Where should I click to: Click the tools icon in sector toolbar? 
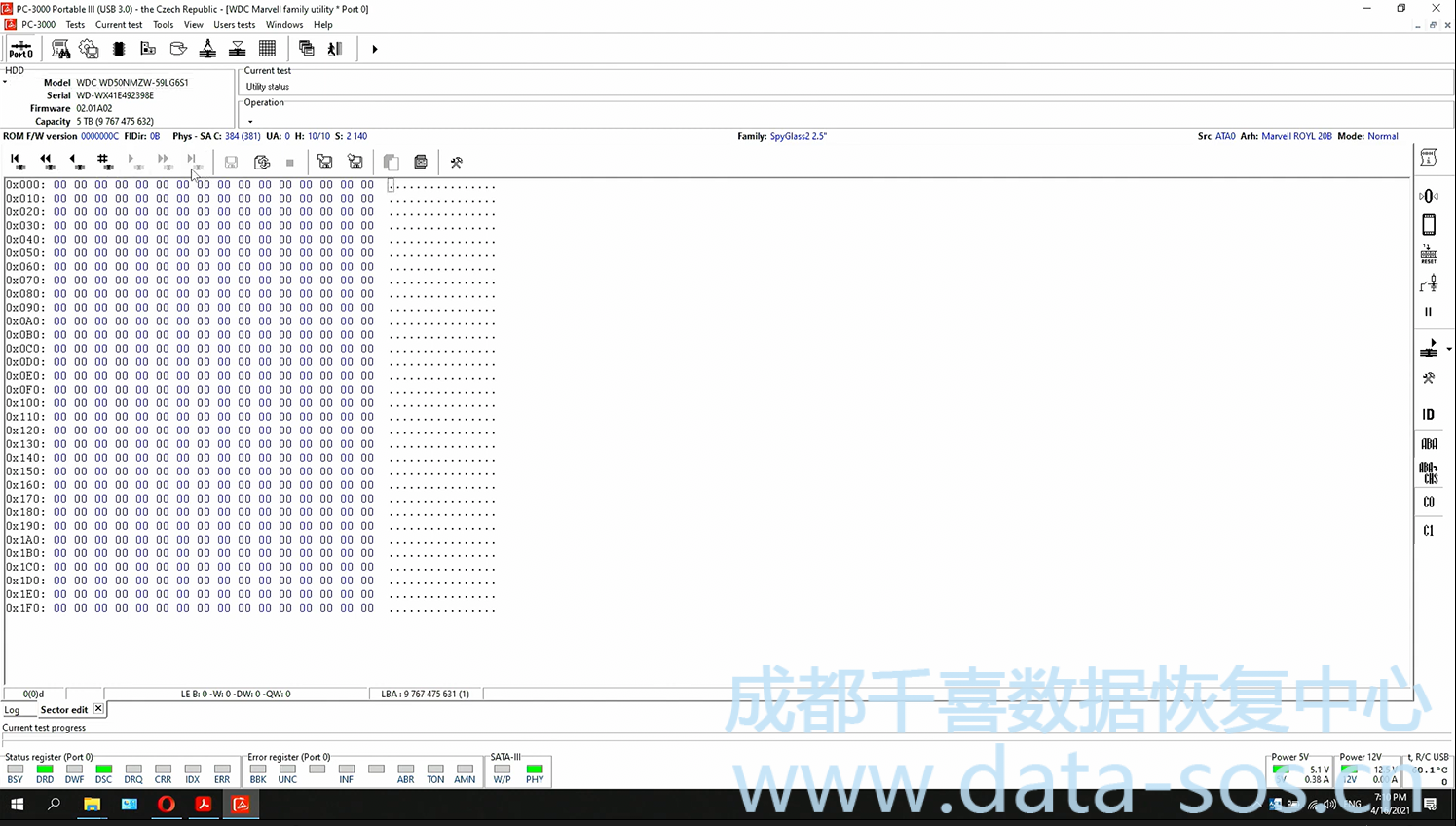point(456,163)
